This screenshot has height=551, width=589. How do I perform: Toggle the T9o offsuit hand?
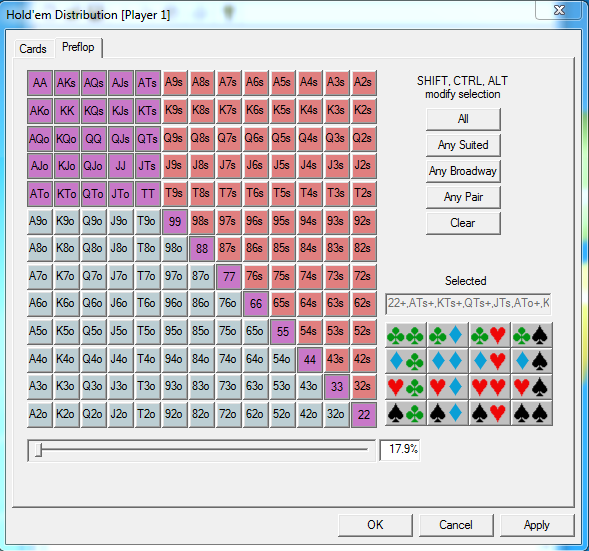click(148, 221)
